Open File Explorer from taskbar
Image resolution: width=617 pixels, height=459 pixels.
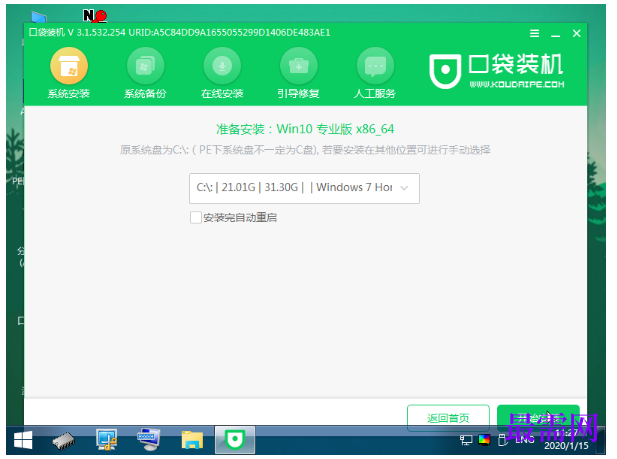pos(192,440)
